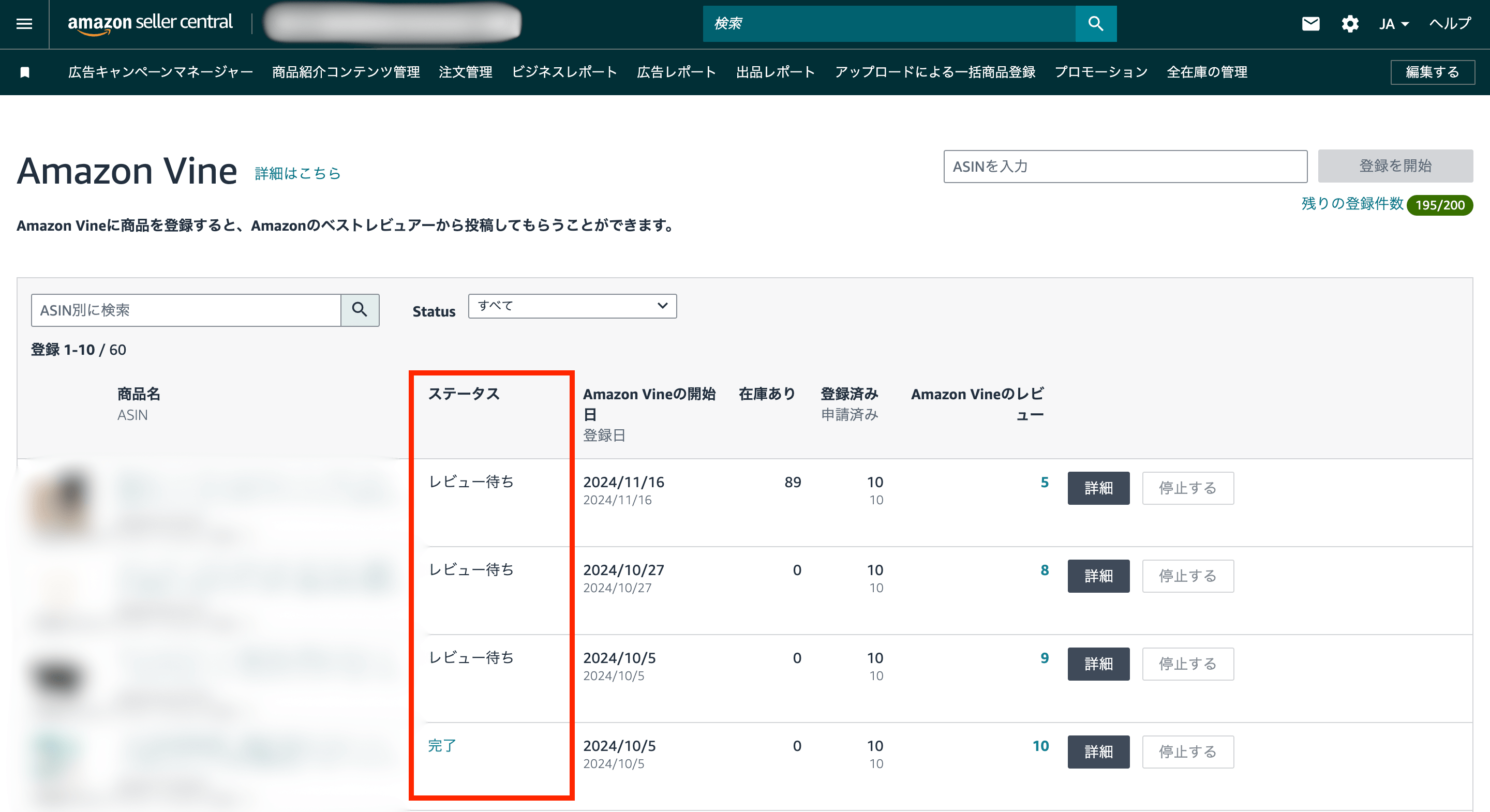Click the bookmark icon in navigation bar

point(25,72)
